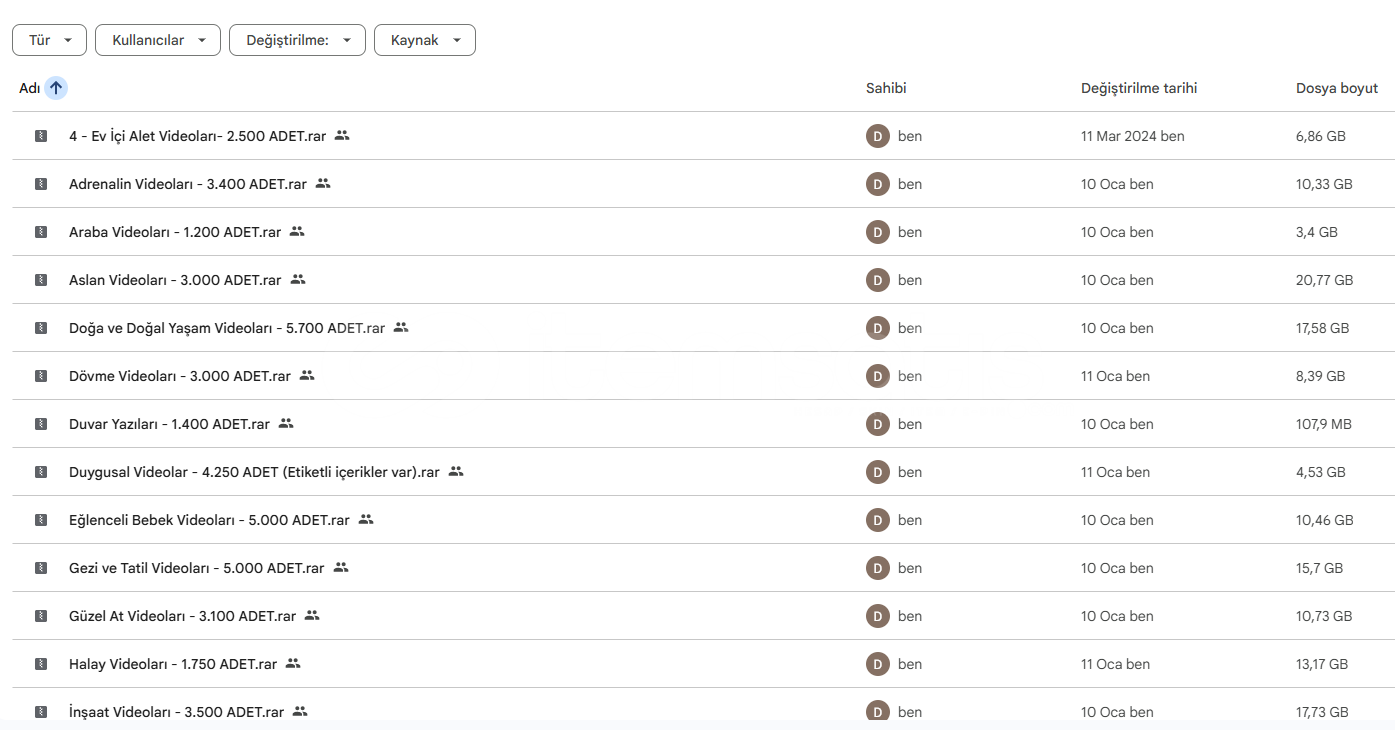The width and height of the screenshot is (1395, 730).
Task: Select the Doğa ve Doğal Yaşam Videoları file
Action: click(x=227, y=328)
